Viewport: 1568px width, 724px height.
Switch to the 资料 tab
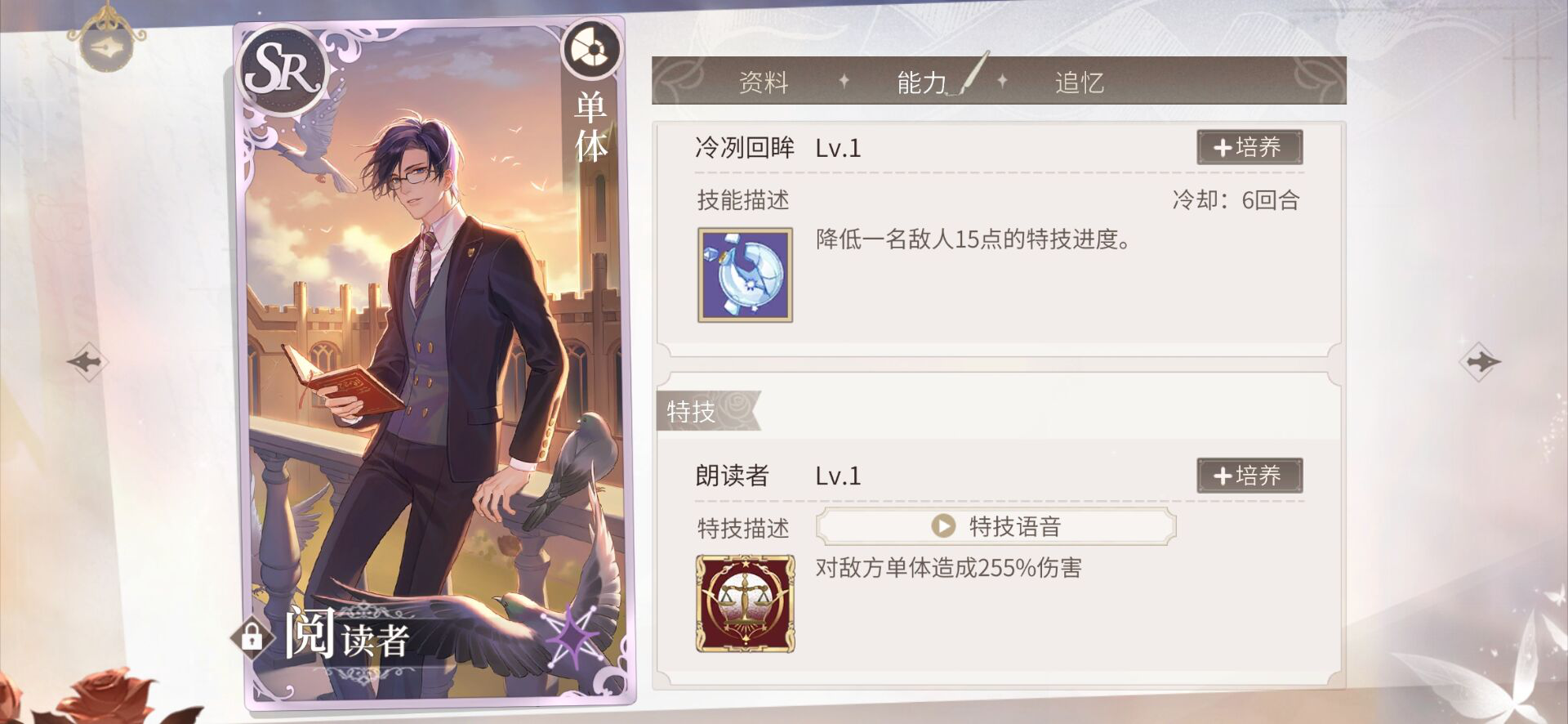pyautogui.click(x=764, y=82)
